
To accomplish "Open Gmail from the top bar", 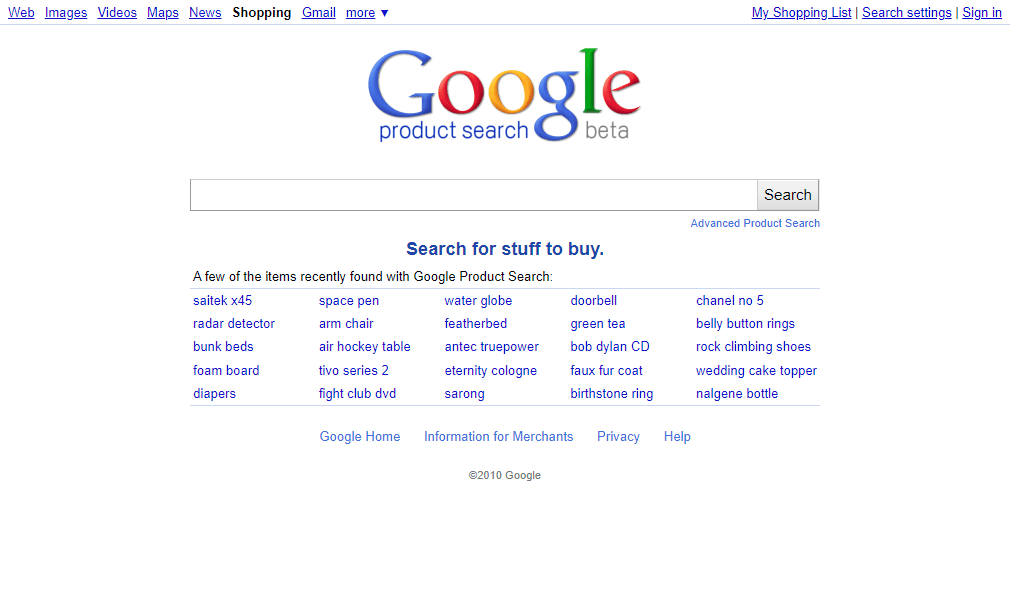I will click(319, 13).
